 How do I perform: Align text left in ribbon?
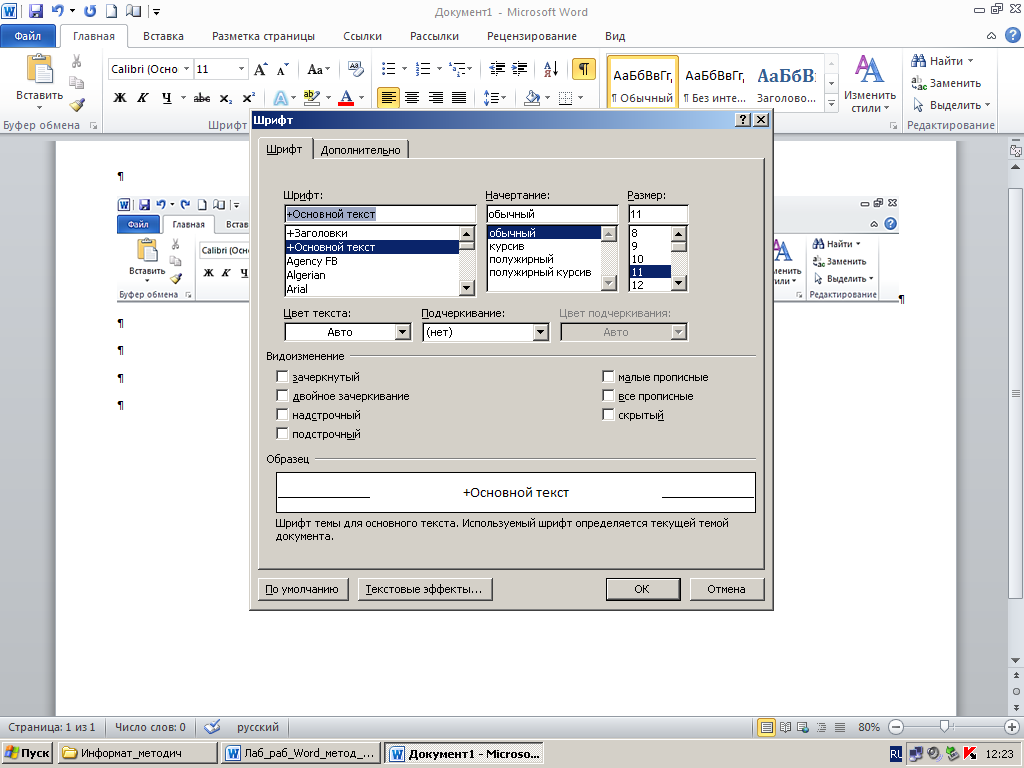388,98
